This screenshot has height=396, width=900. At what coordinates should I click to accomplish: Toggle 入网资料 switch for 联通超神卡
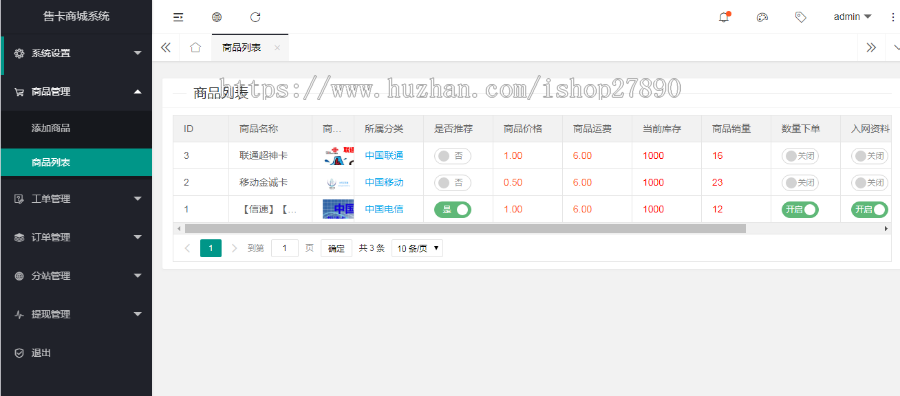tap(870, 156)
